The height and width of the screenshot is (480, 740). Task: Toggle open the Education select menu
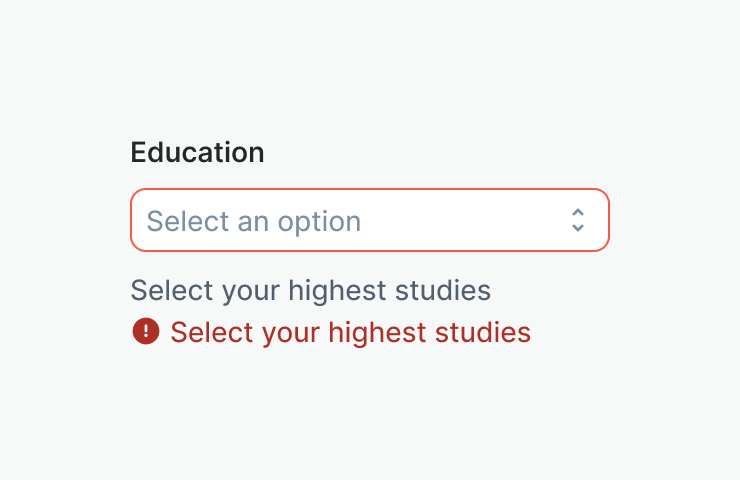click(x=369, y=220)
